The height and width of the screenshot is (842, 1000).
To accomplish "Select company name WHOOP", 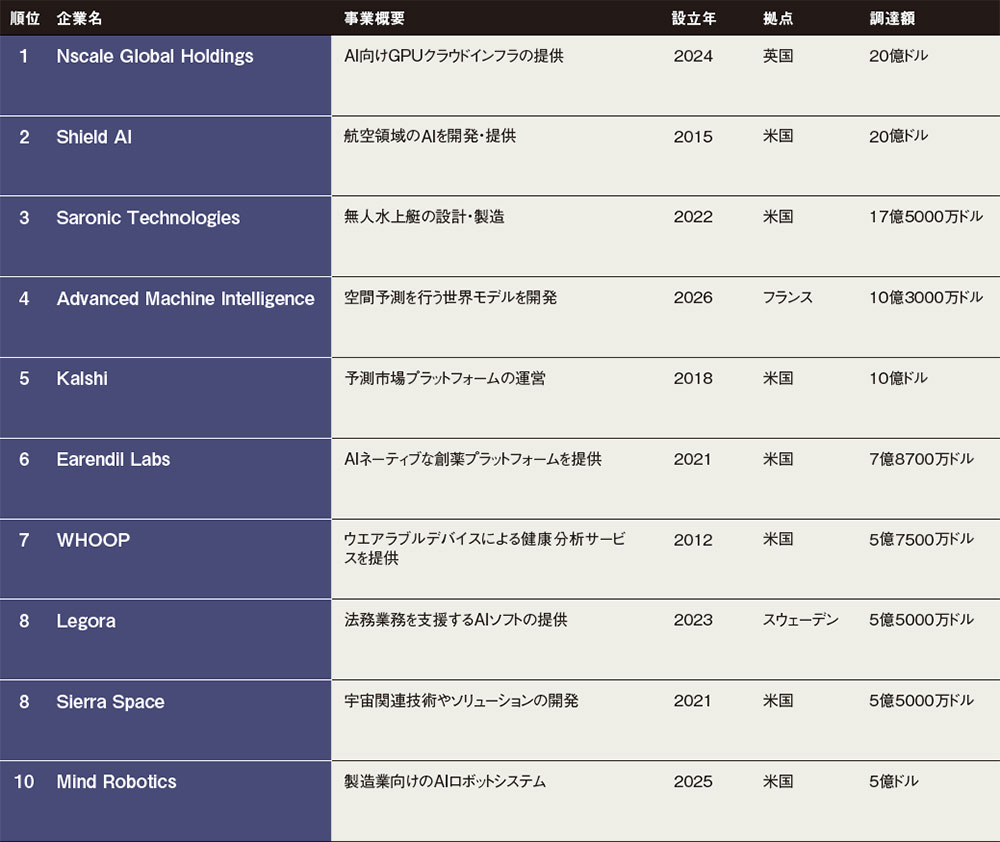I will click(x=93, y=540).
